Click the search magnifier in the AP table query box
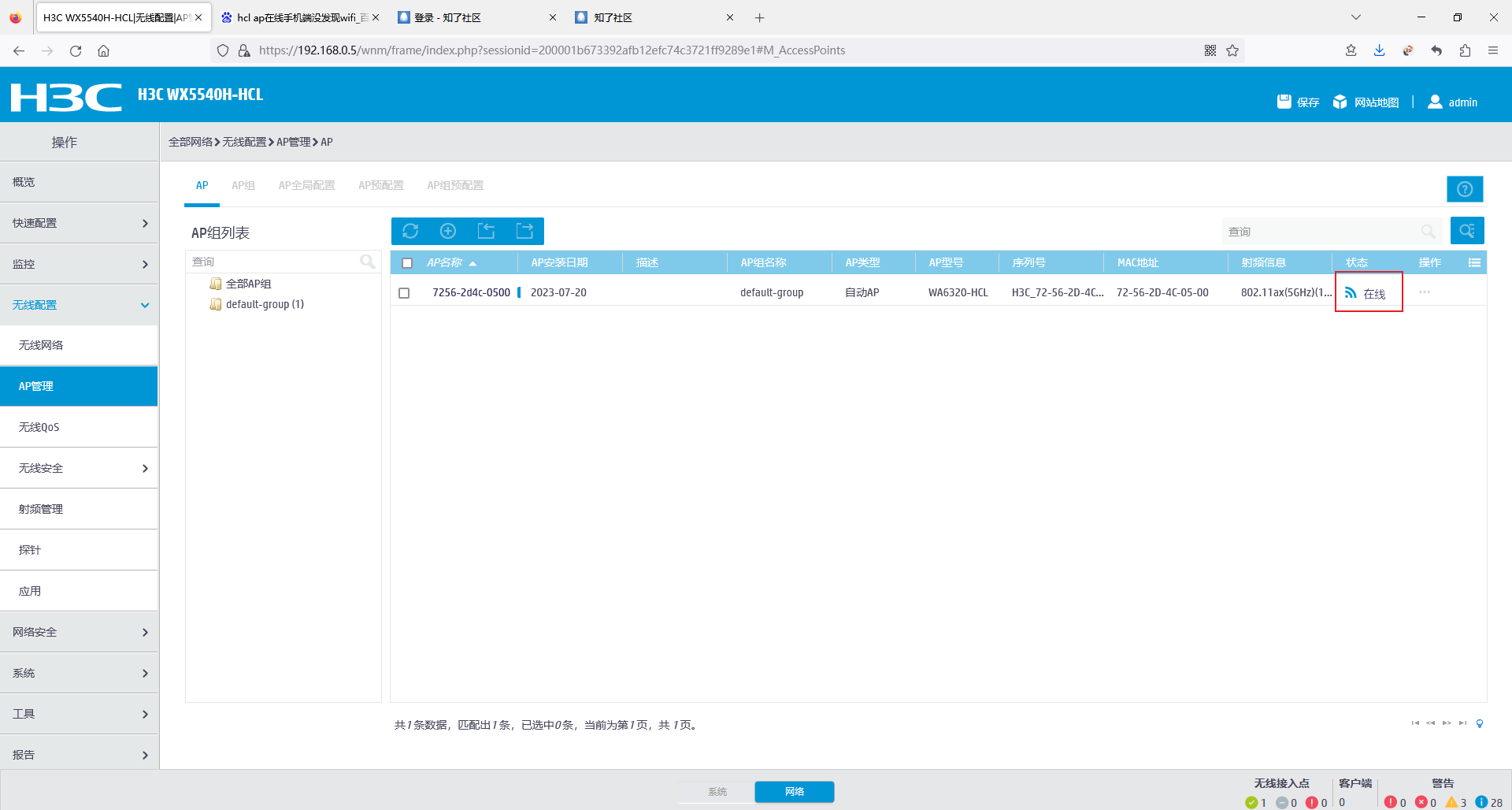 (1429, 232)
